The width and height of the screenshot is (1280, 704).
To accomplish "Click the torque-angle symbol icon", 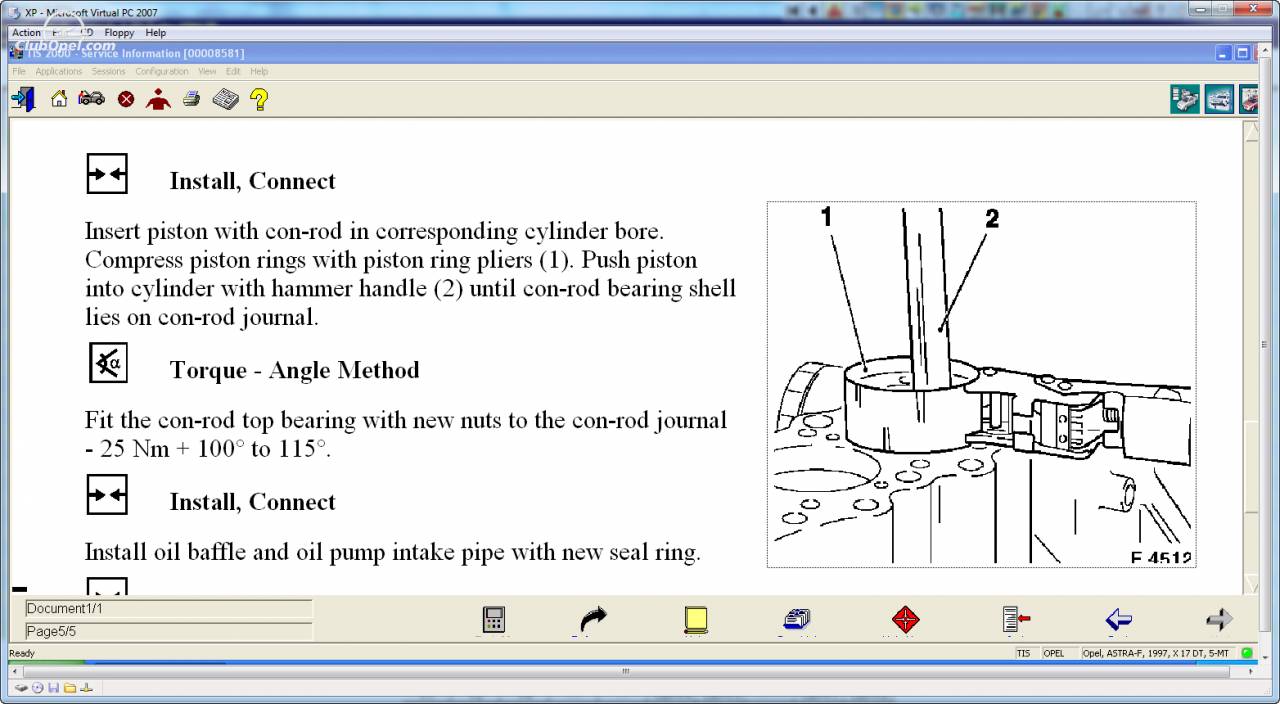I will [x=107, y=362].
